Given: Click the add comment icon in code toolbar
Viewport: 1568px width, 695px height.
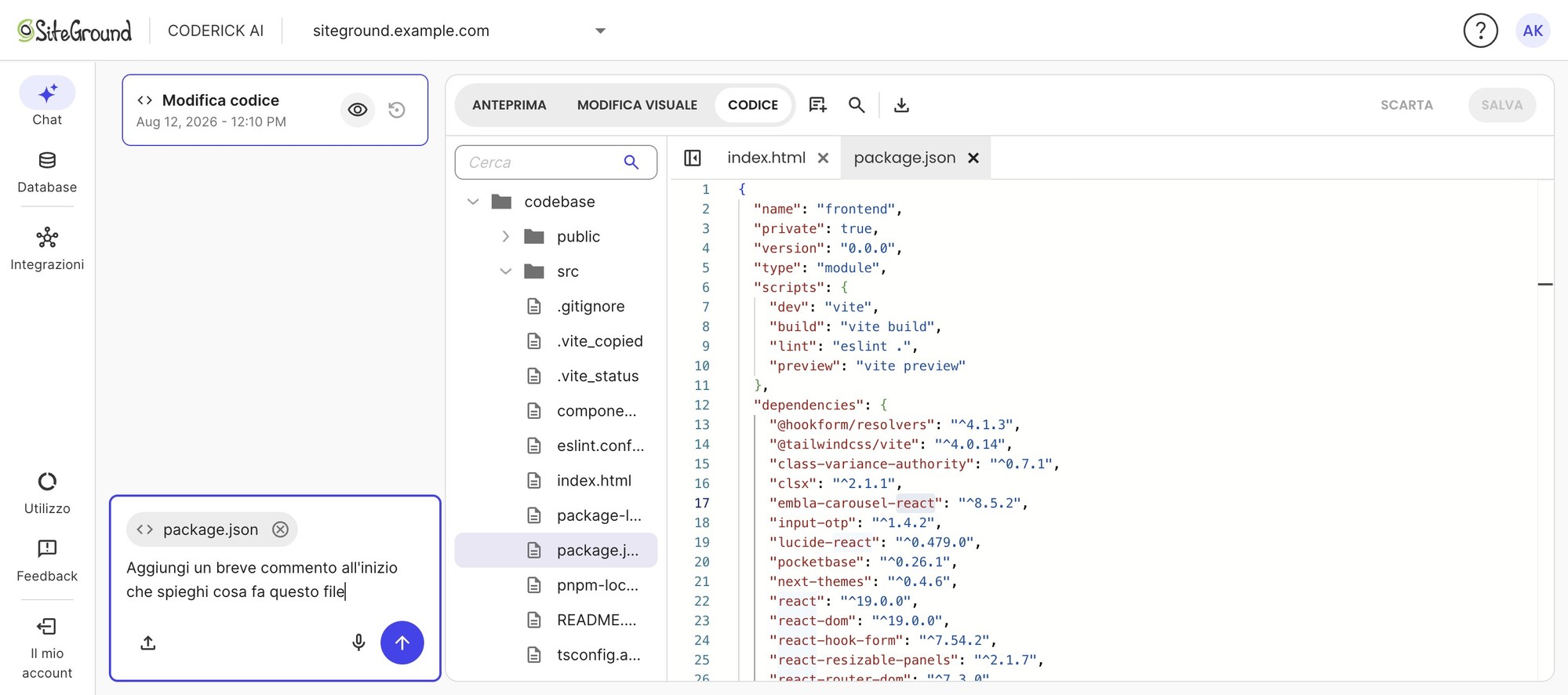Looking at the screenshot, I should (817, 104).
